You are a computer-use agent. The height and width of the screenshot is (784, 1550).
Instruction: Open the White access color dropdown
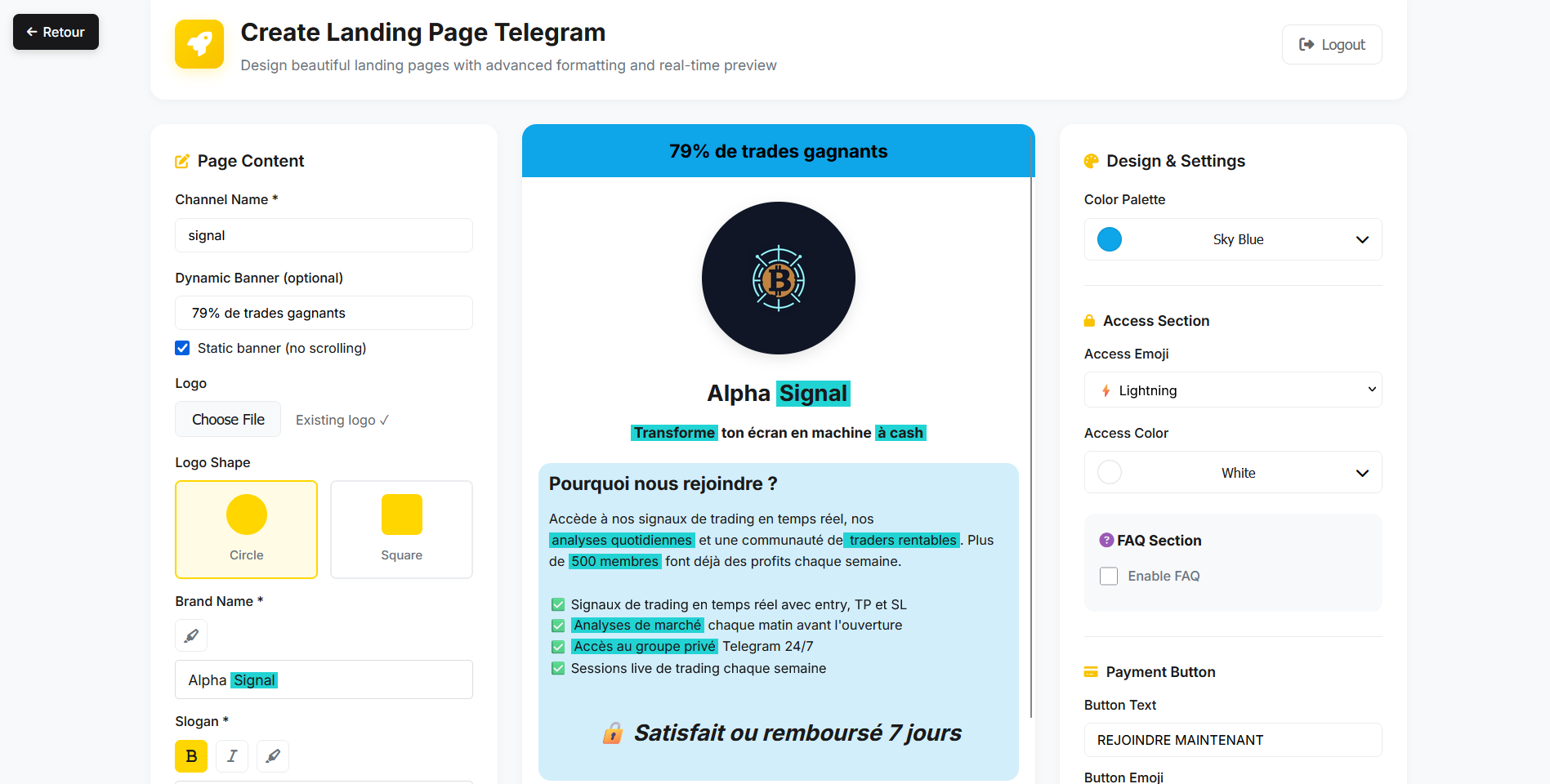(x=1232, y=472)
